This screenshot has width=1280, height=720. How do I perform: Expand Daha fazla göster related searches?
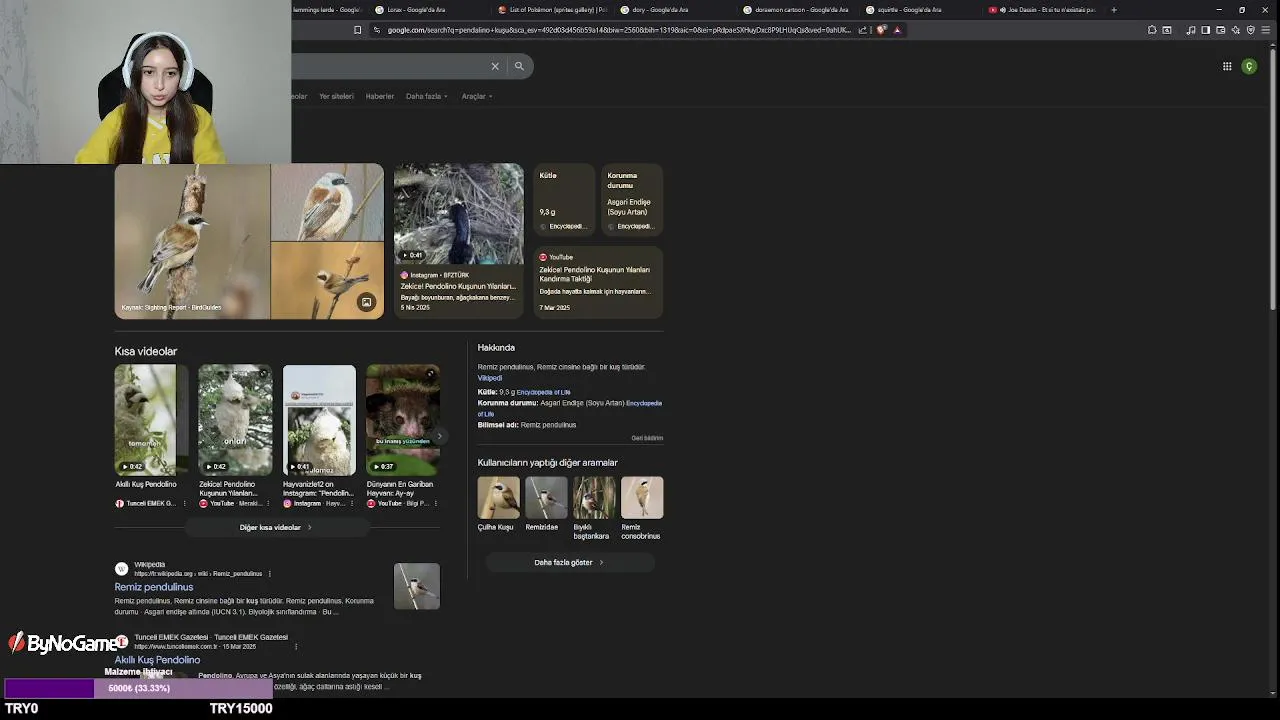(568, 562)
